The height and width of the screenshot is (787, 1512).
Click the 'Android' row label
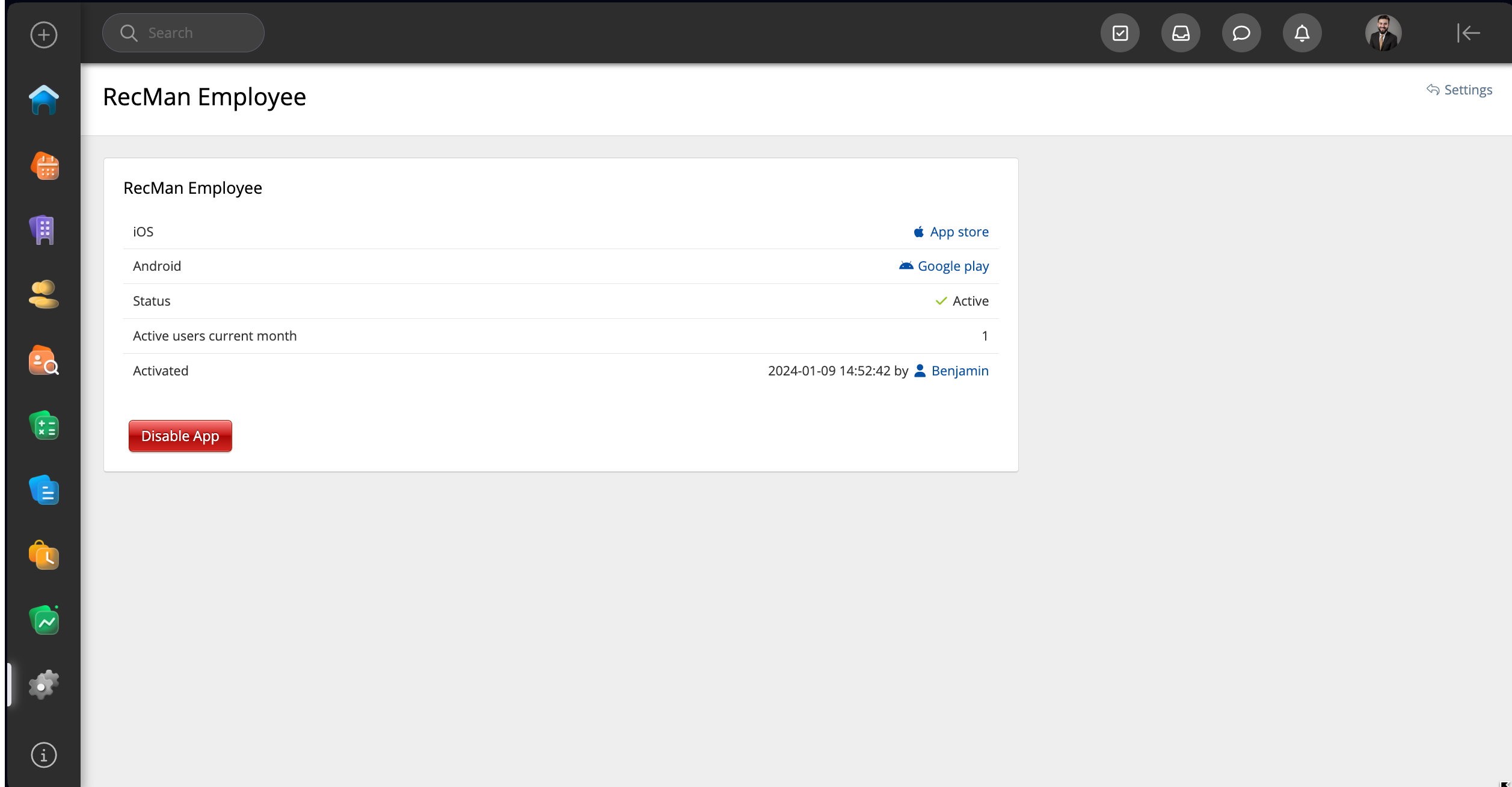(157, 266)
